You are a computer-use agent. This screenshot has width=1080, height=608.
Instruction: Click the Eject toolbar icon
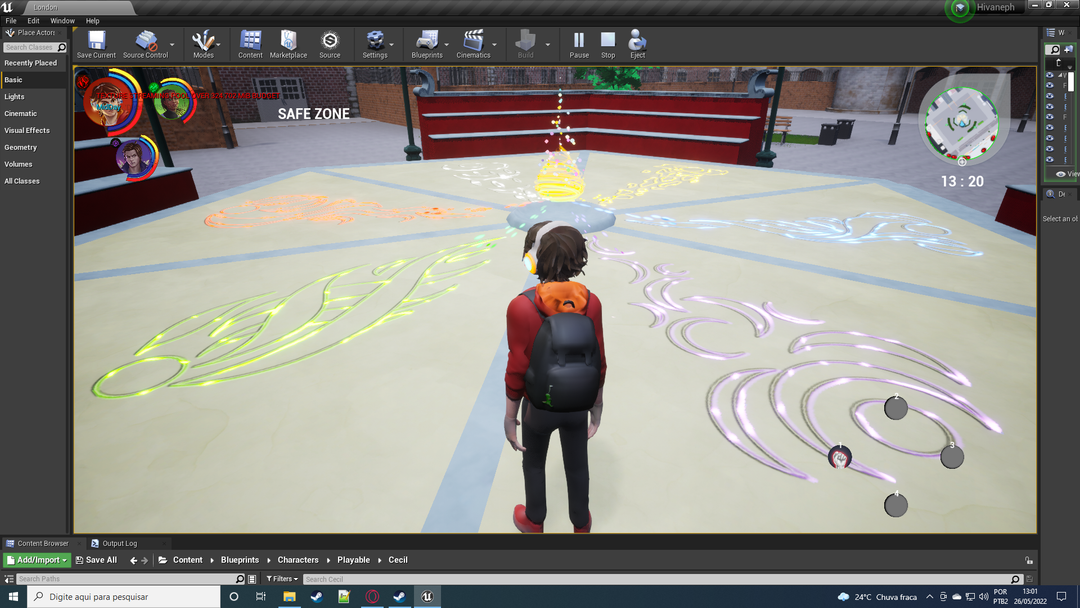click(637, 41)
